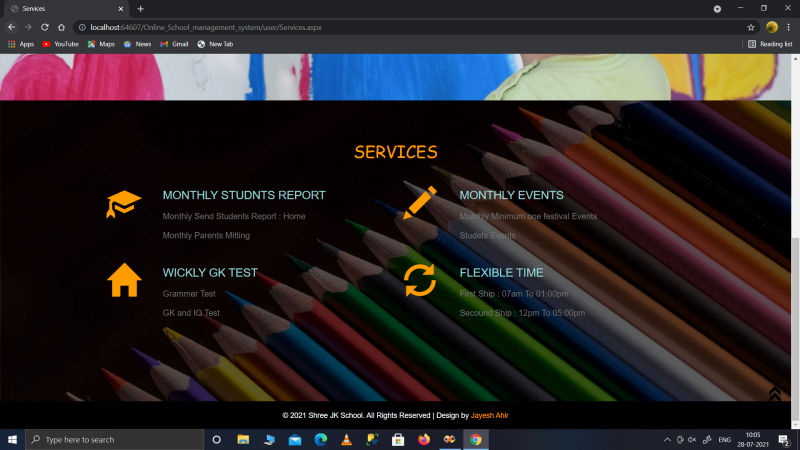Click the scroll-to-top double chevron

coord(774,393)
